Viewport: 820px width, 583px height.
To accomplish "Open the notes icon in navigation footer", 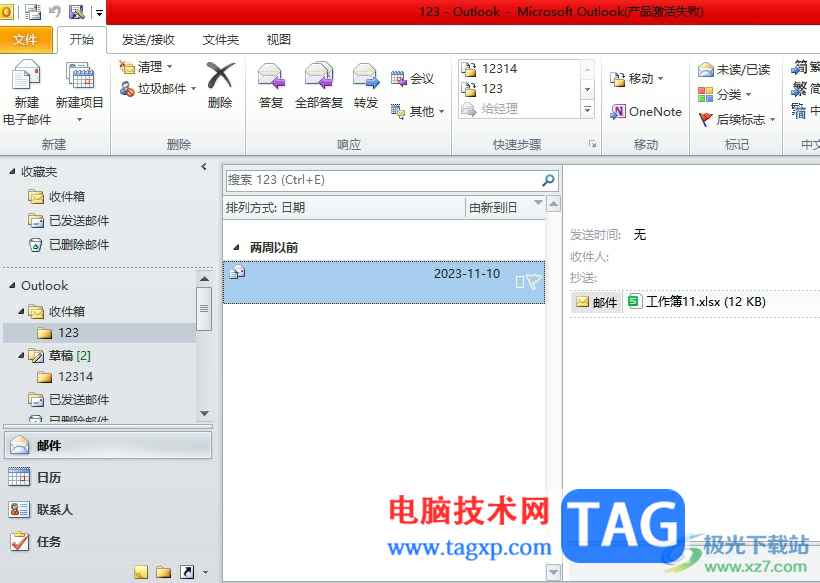I will point(141,572).
